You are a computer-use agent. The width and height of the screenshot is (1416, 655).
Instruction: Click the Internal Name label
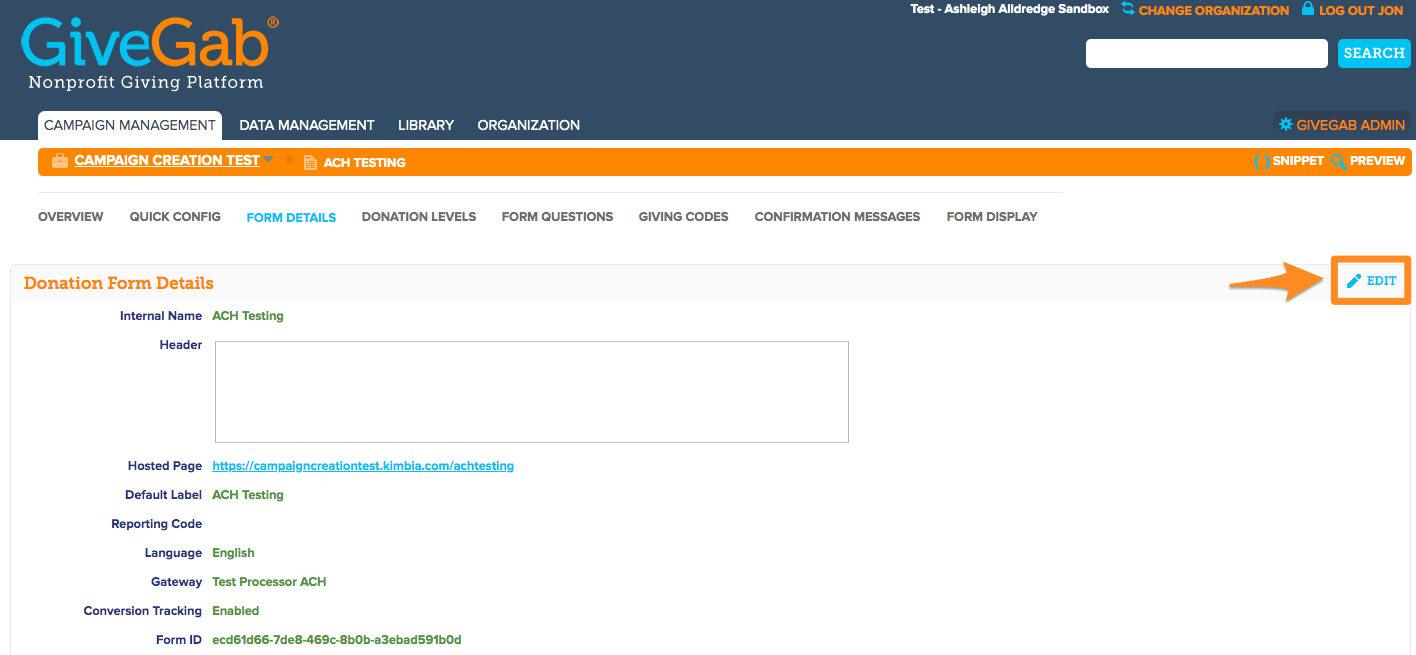click(x=161, y=316)
